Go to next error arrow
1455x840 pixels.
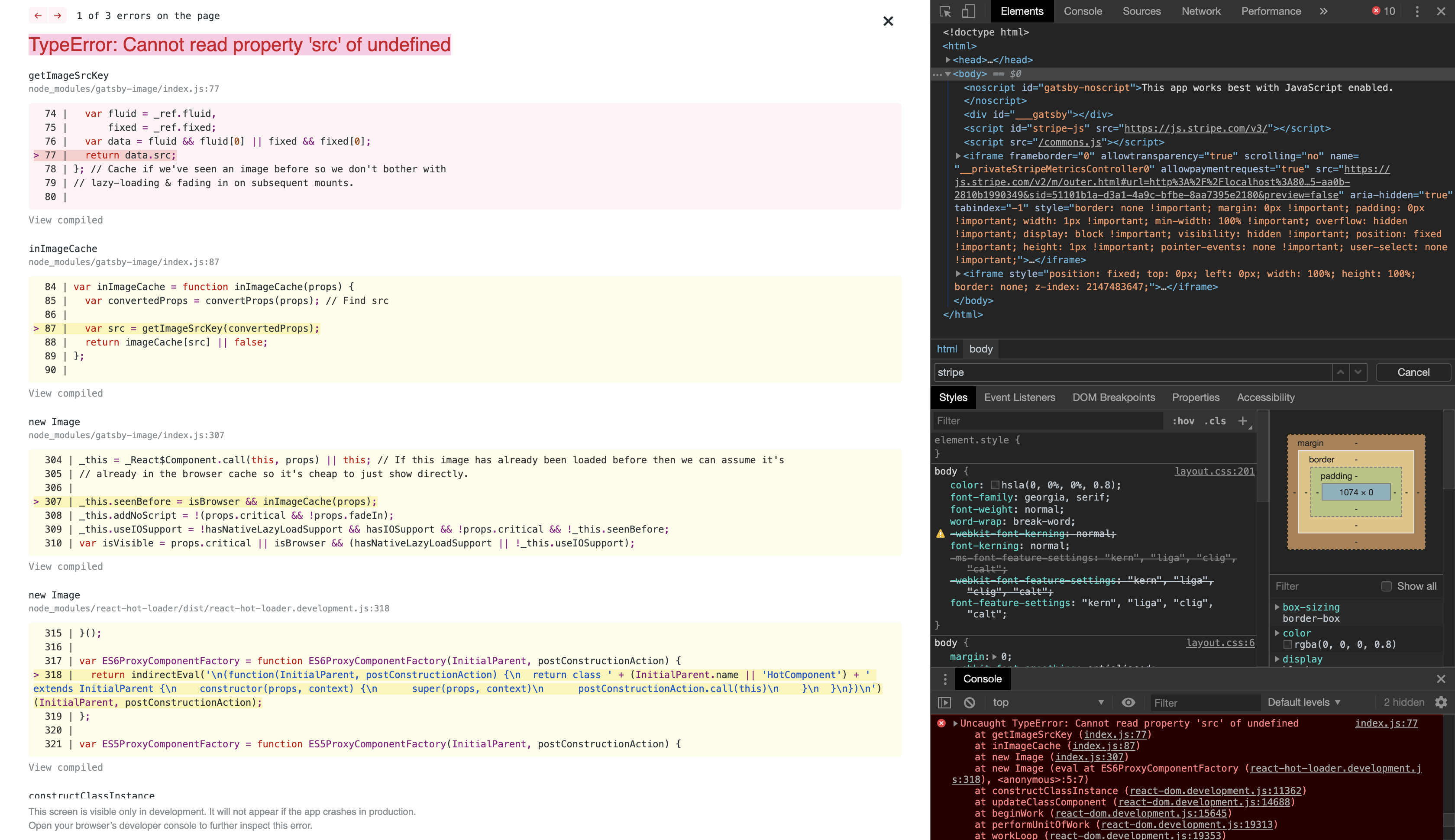tap(58, 16)
